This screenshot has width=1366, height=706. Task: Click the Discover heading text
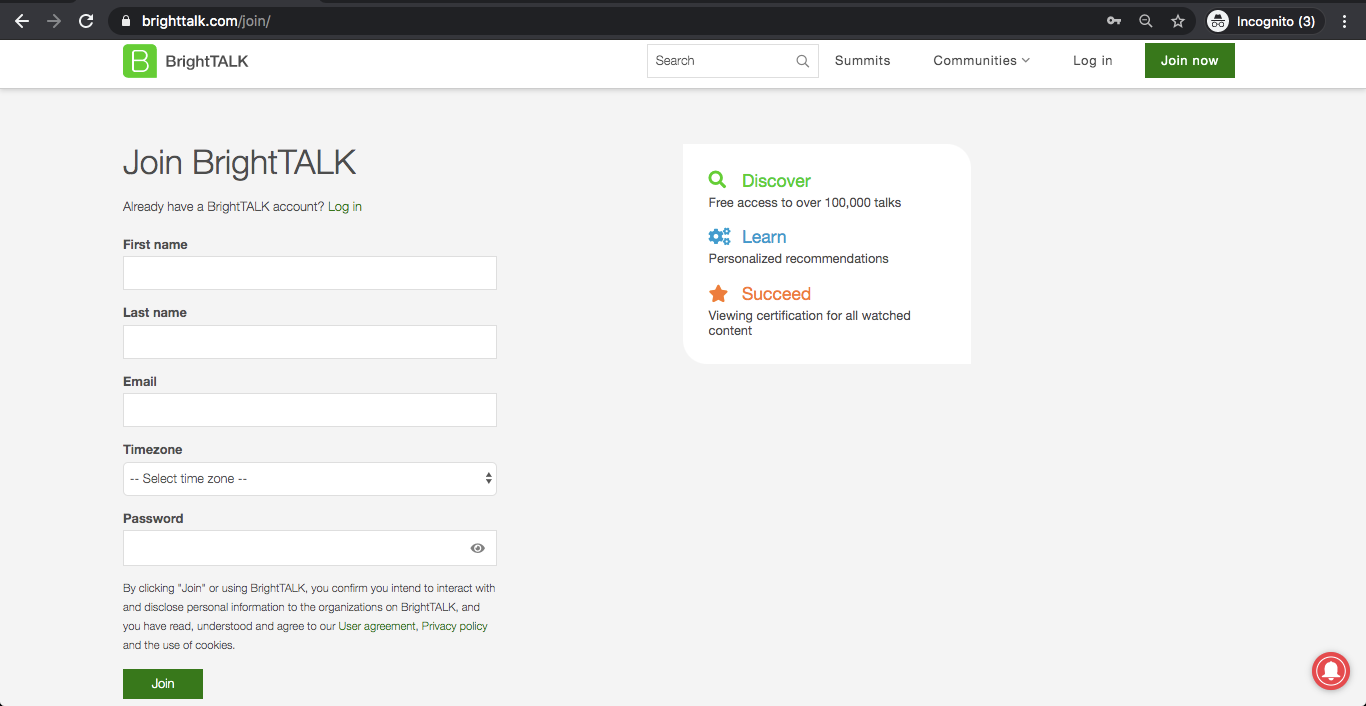coord(776,181)
